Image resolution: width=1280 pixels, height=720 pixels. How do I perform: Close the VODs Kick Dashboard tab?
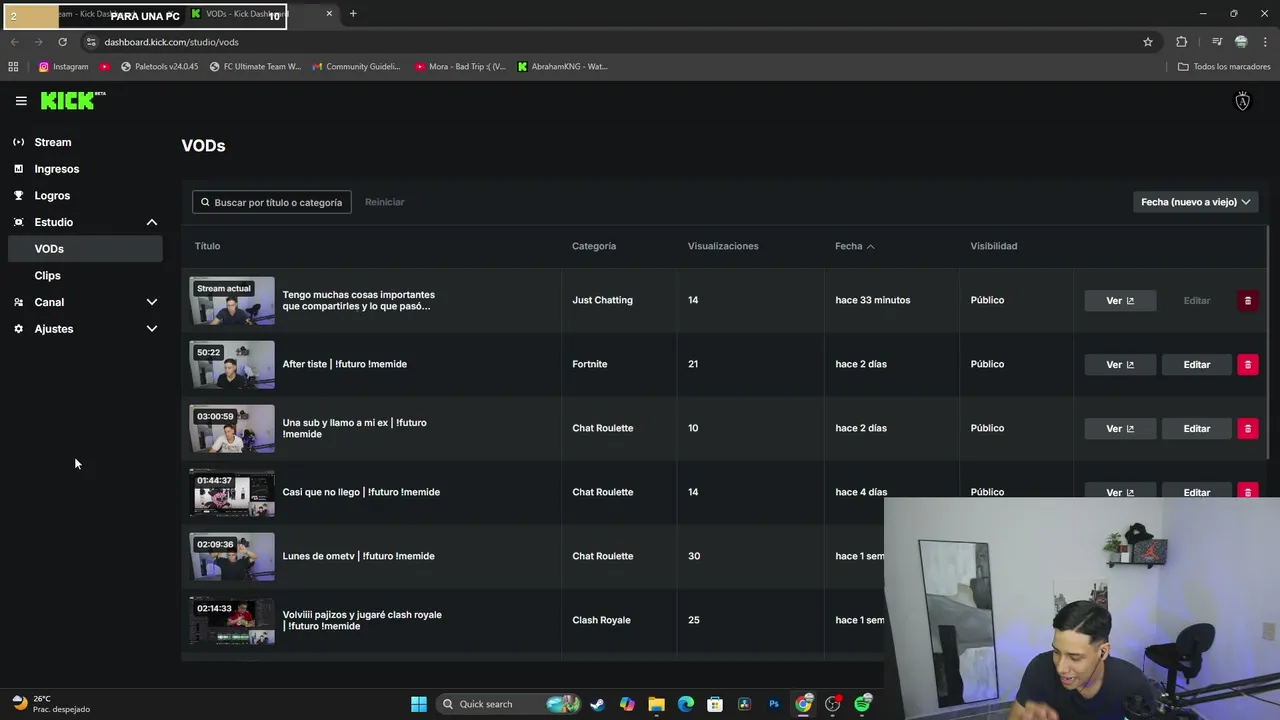tap(329, 14)
